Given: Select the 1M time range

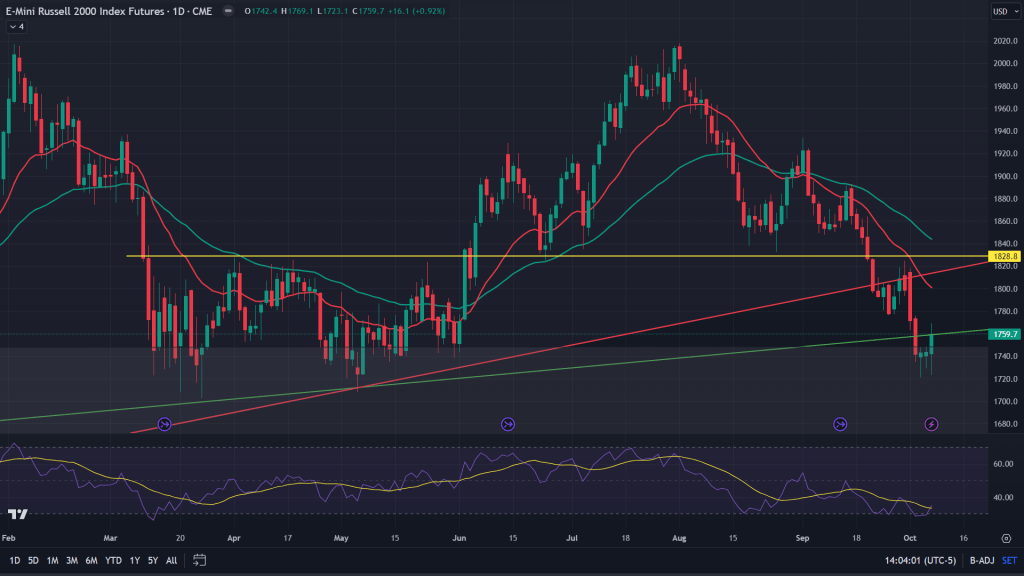Looking at the screenshot, I should [x=54, y=560].
